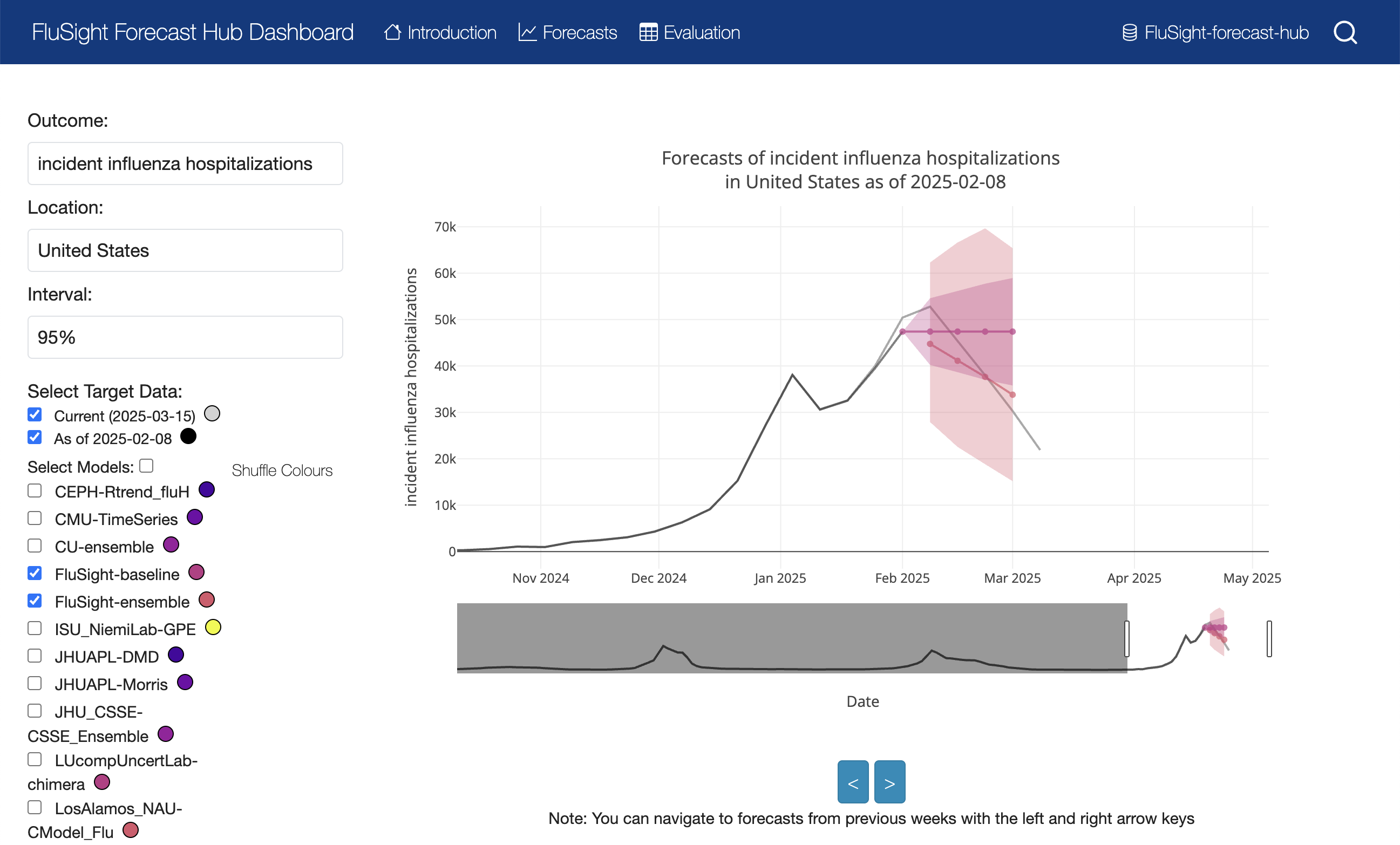The height and width of the screenshot is (845, 1400).
Task: Click the right range slider handle
Action: [x=1269, y=638]
